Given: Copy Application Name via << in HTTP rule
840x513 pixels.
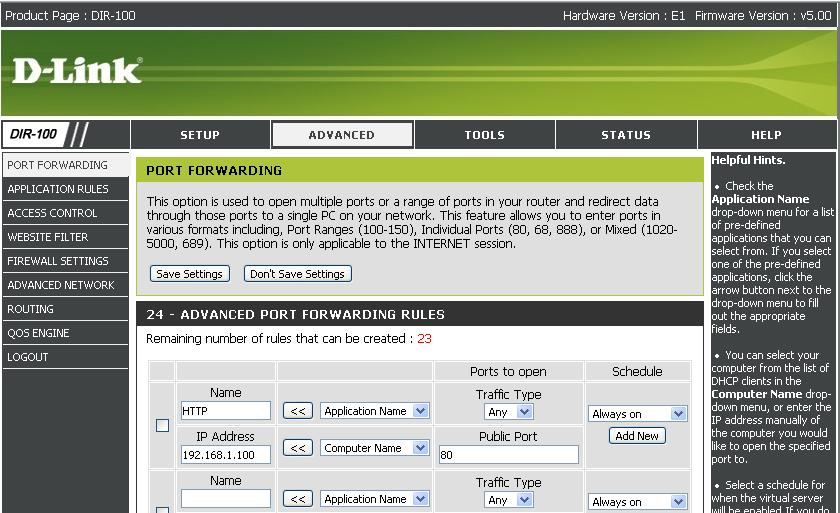Looking at the screenshot, I should (x=298, y=411).
